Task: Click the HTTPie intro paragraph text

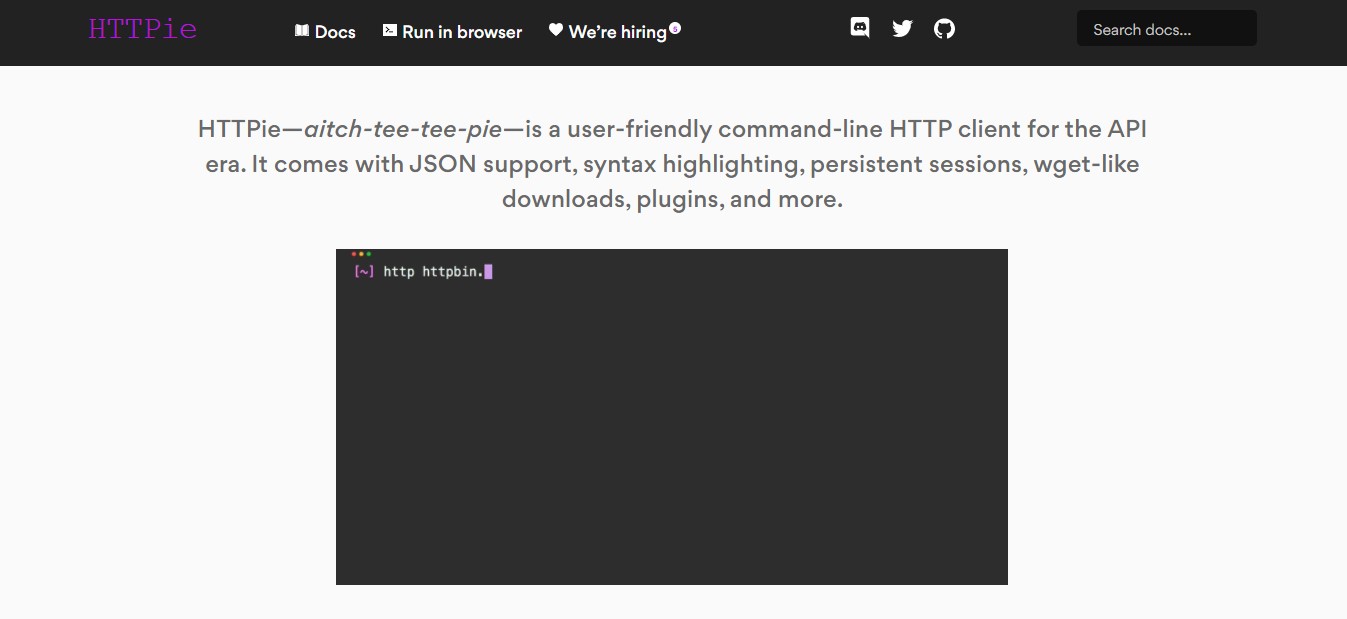Action: [672, 164]
